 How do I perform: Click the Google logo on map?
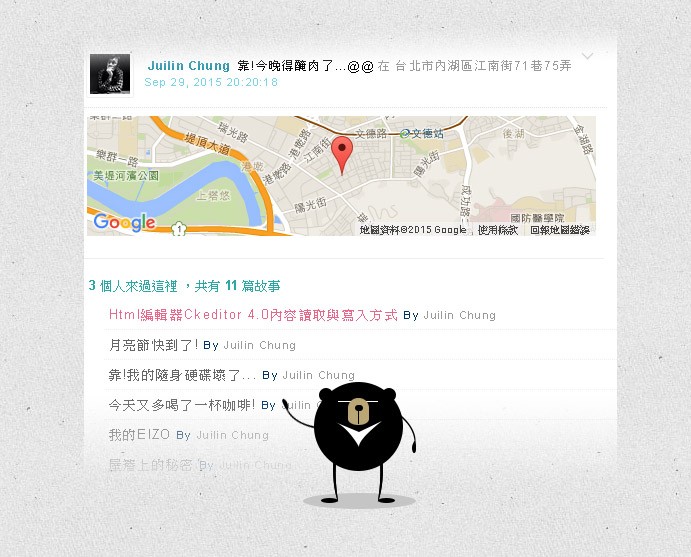pos(125,222)
